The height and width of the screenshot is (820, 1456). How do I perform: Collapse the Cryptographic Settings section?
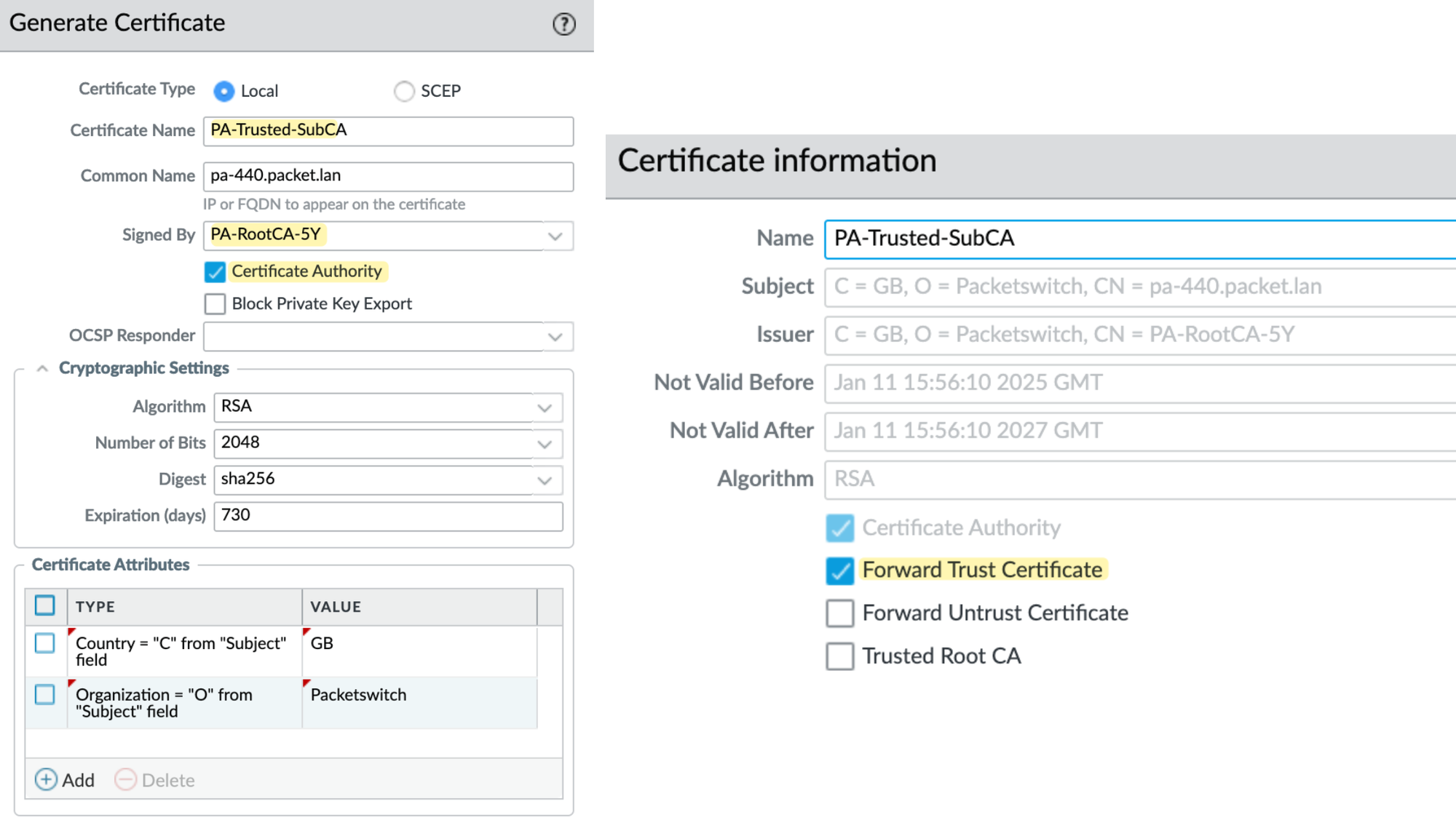point(42,369)
